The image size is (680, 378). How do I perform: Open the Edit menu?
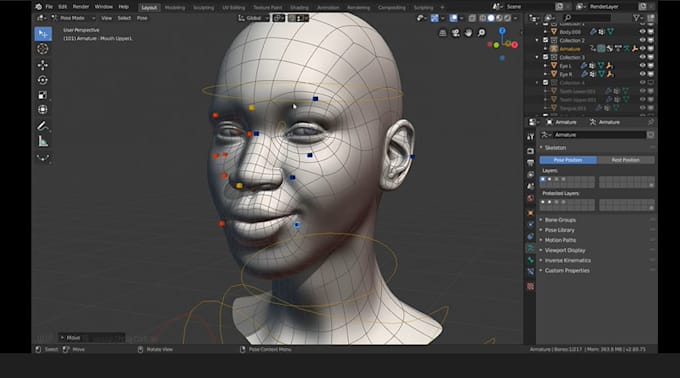point(63,7)
